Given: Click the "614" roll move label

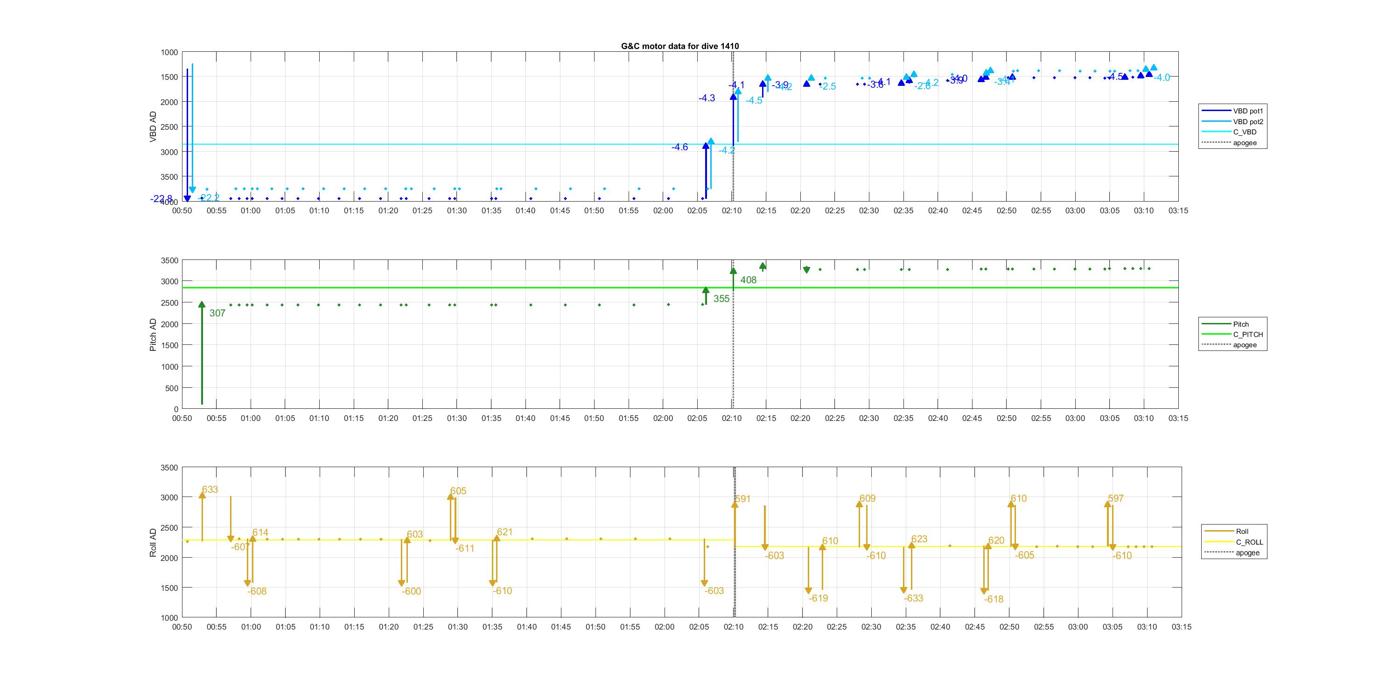Looking at the screenshot, I should 260,533.
